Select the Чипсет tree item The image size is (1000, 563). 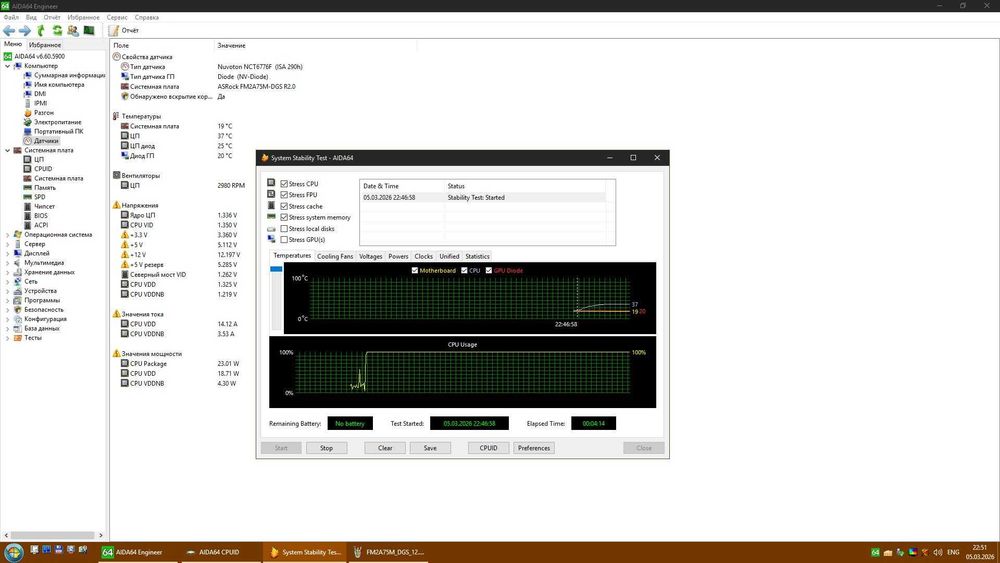pyautogui.click(x=45, y=207)
